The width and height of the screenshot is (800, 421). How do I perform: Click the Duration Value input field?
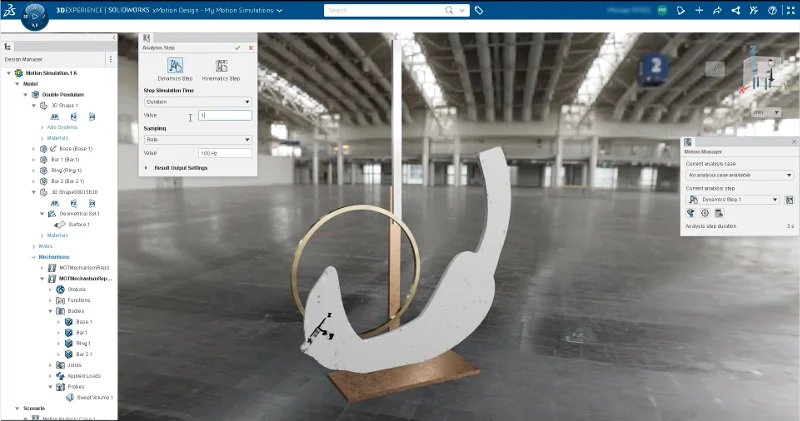(x=224, y=116)
